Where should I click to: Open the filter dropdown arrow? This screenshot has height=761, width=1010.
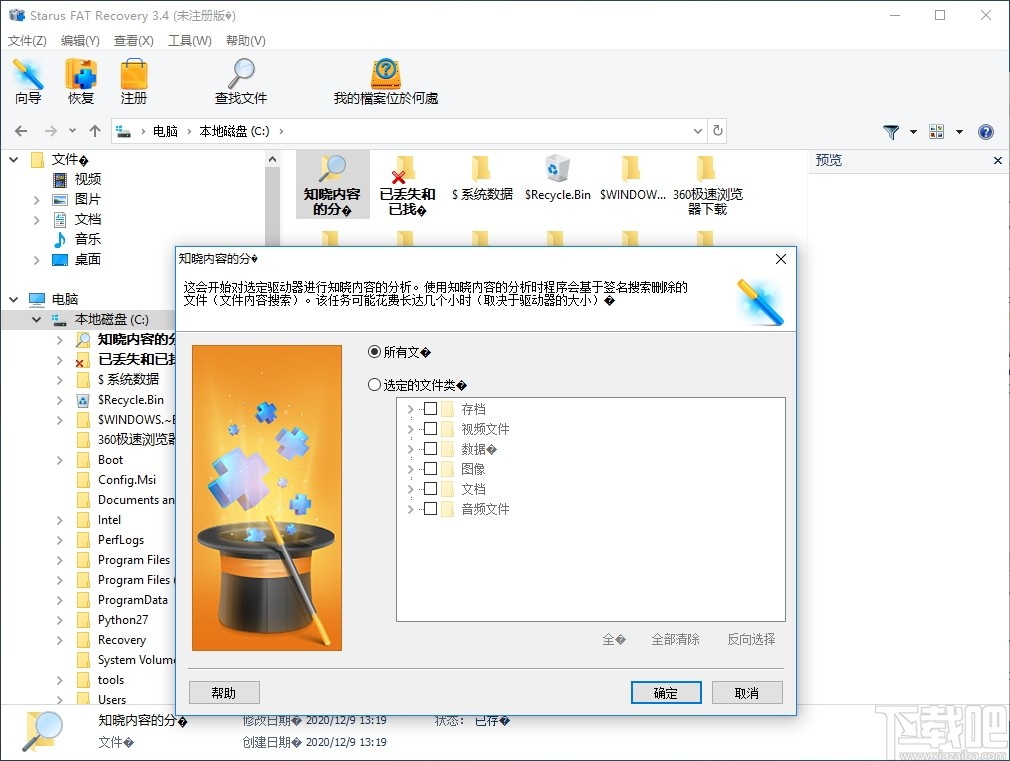coord(913,132)
